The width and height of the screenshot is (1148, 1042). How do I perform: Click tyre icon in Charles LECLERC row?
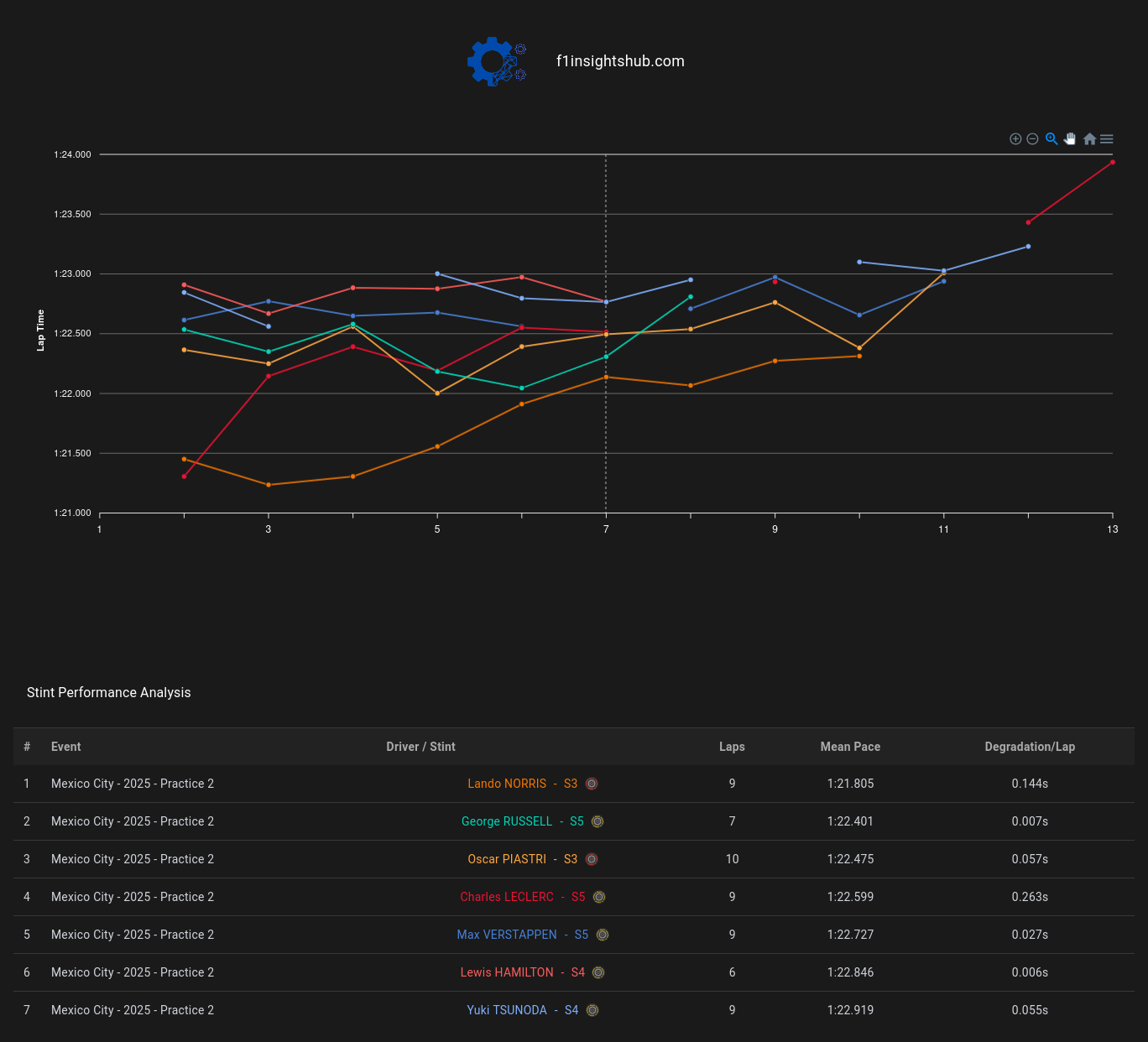point(599,897)
